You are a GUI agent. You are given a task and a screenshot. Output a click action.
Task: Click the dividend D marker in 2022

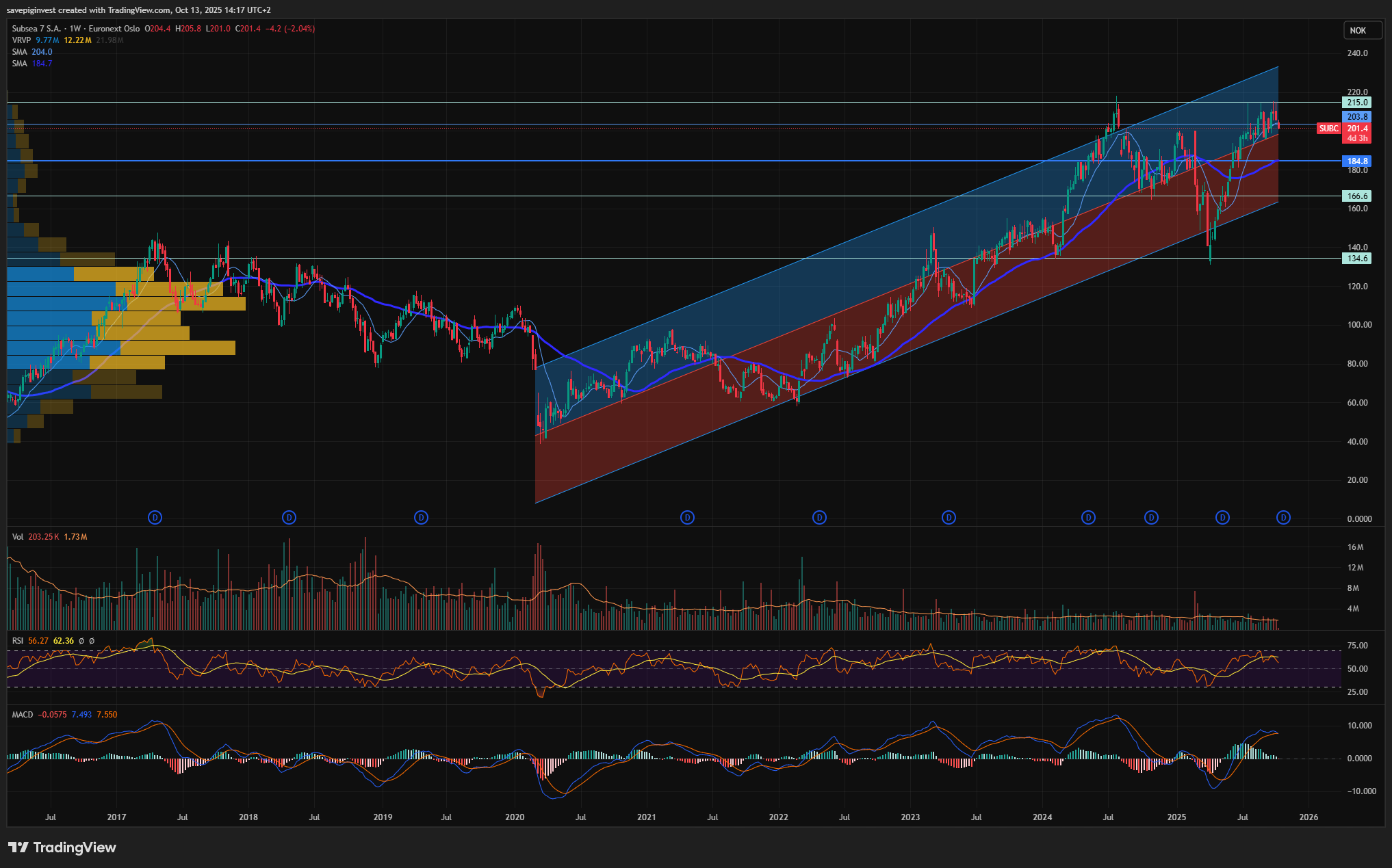coord(819,518)
